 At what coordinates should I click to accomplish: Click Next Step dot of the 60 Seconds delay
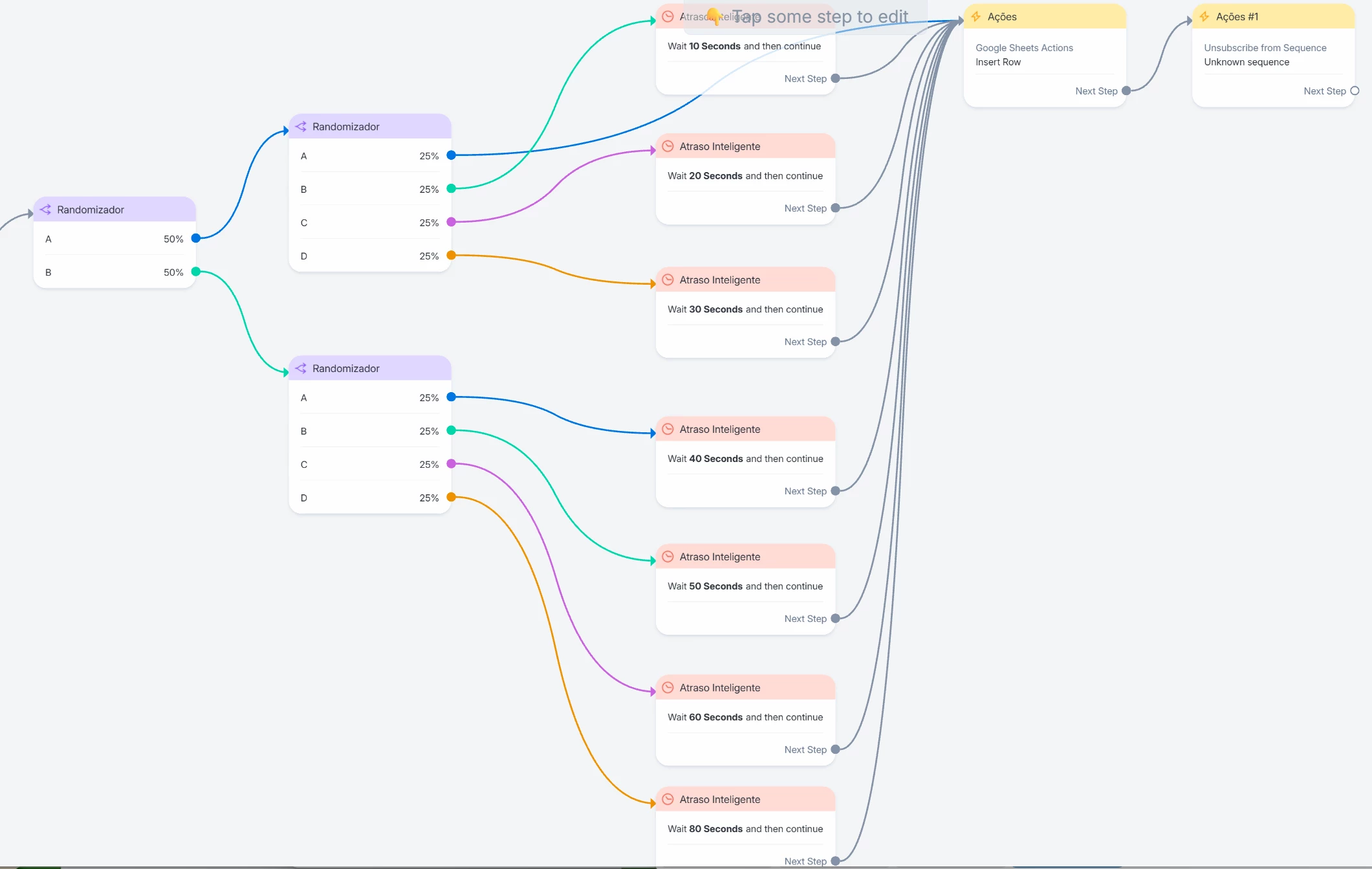click(836, 749)
